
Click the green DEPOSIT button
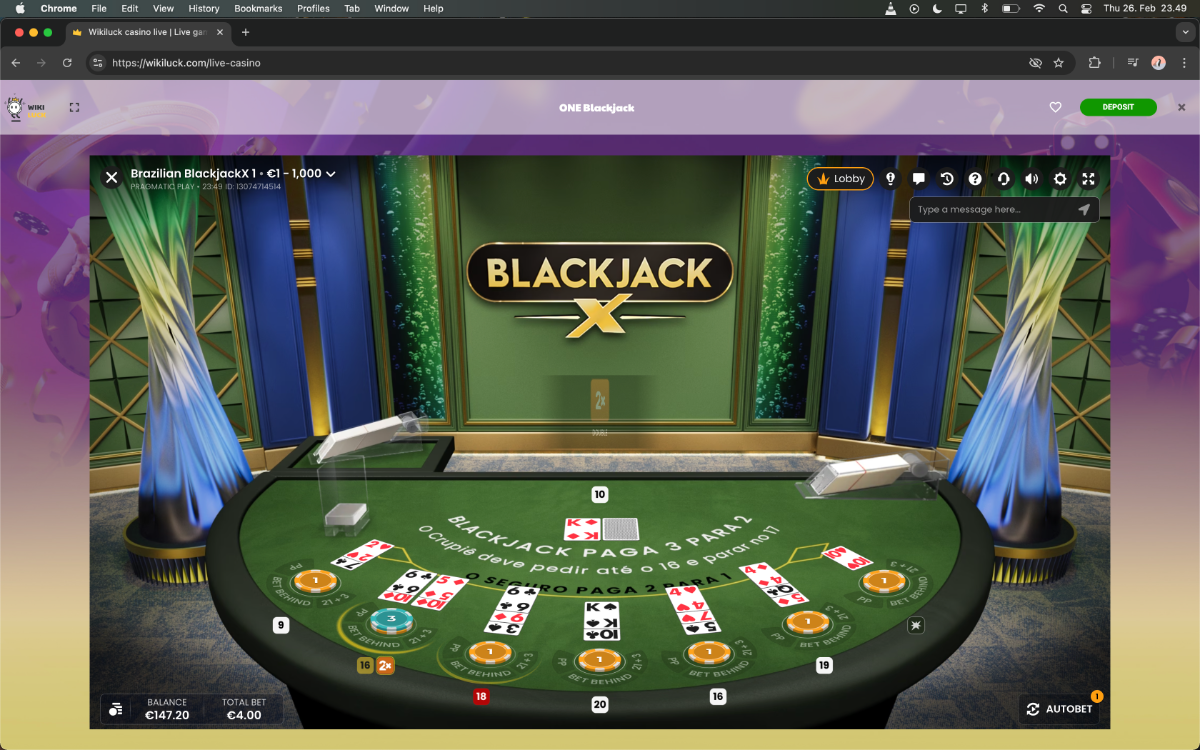pos(1117,107)
